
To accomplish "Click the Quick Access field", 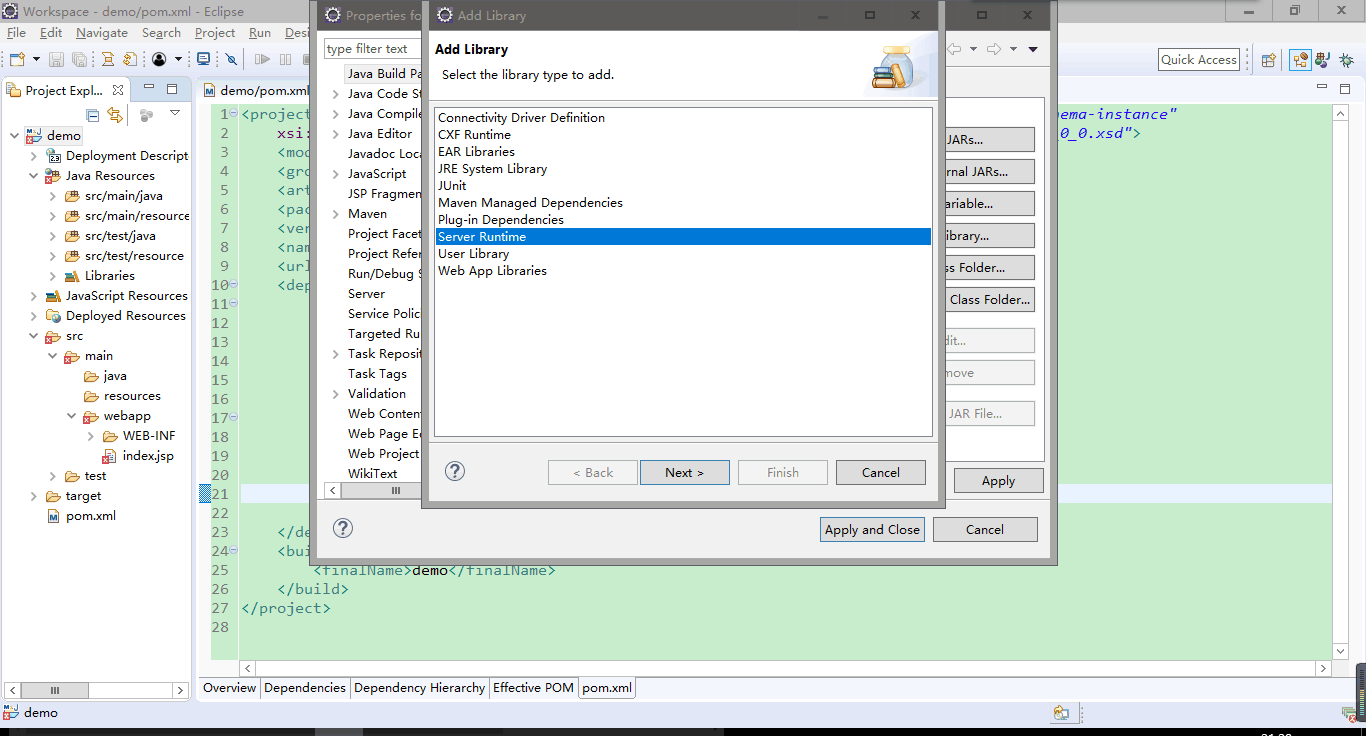I will 1199,60.
